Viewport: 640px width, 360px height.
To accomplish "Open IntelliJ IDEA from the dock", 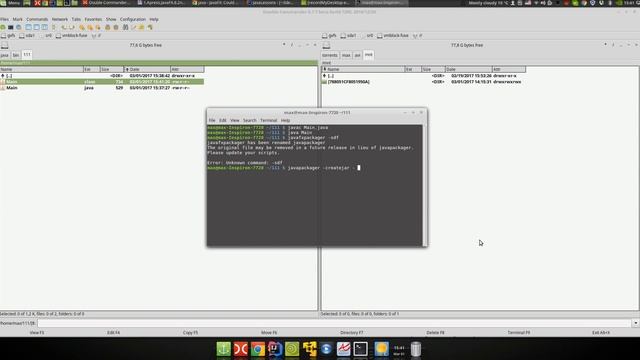I will [275, 349].
